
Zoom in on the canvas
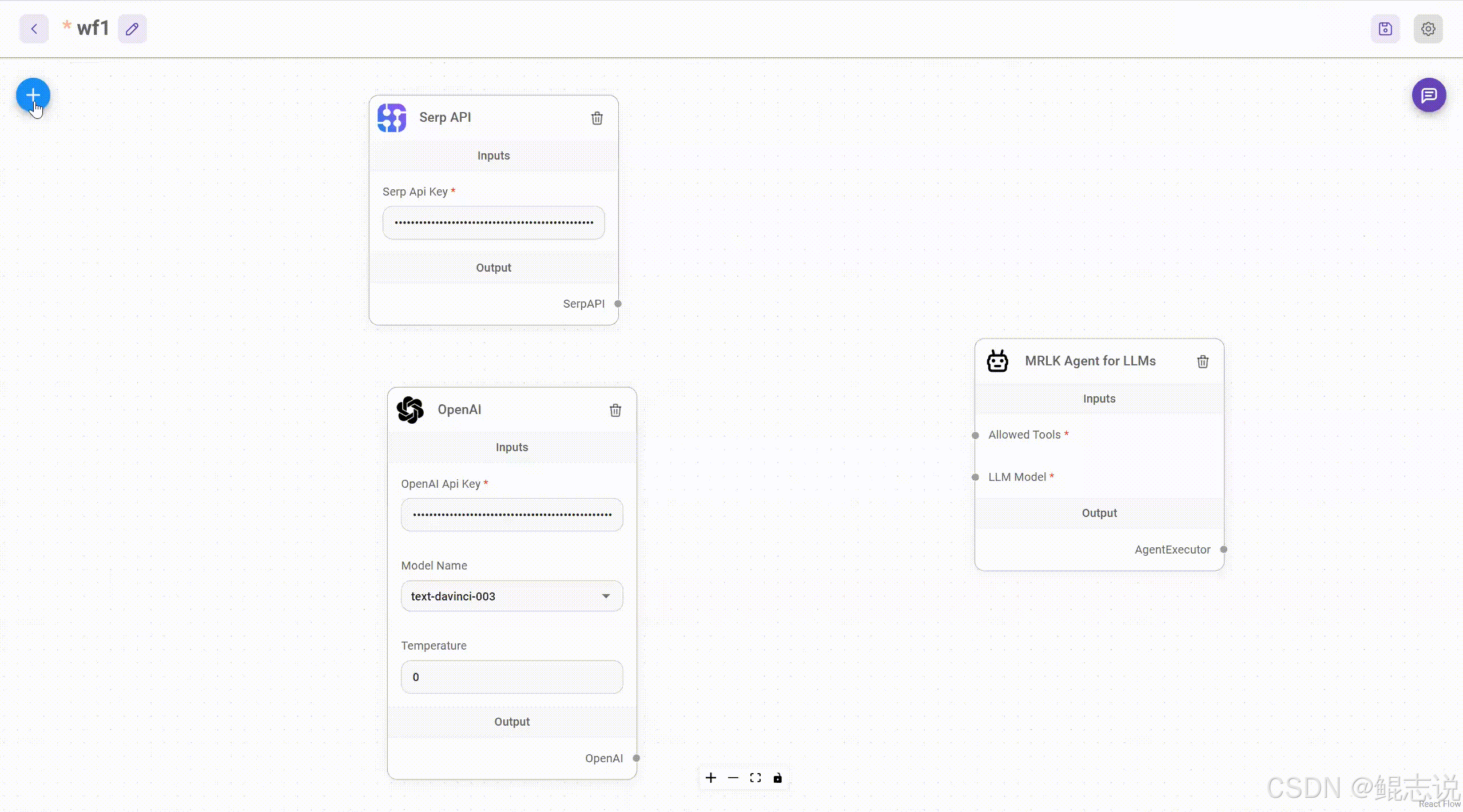pos(710,778)
